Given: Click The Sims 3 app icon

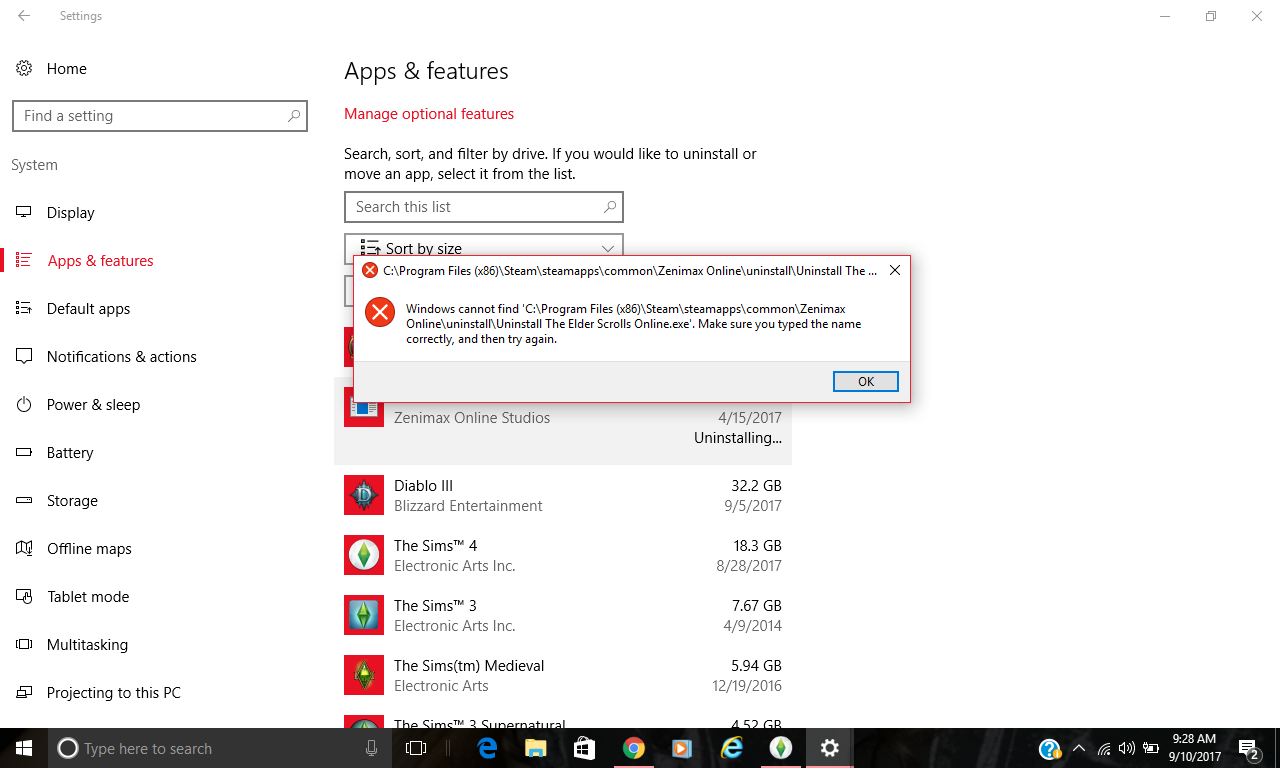Looking at the screenshot, I should [364, 615].
